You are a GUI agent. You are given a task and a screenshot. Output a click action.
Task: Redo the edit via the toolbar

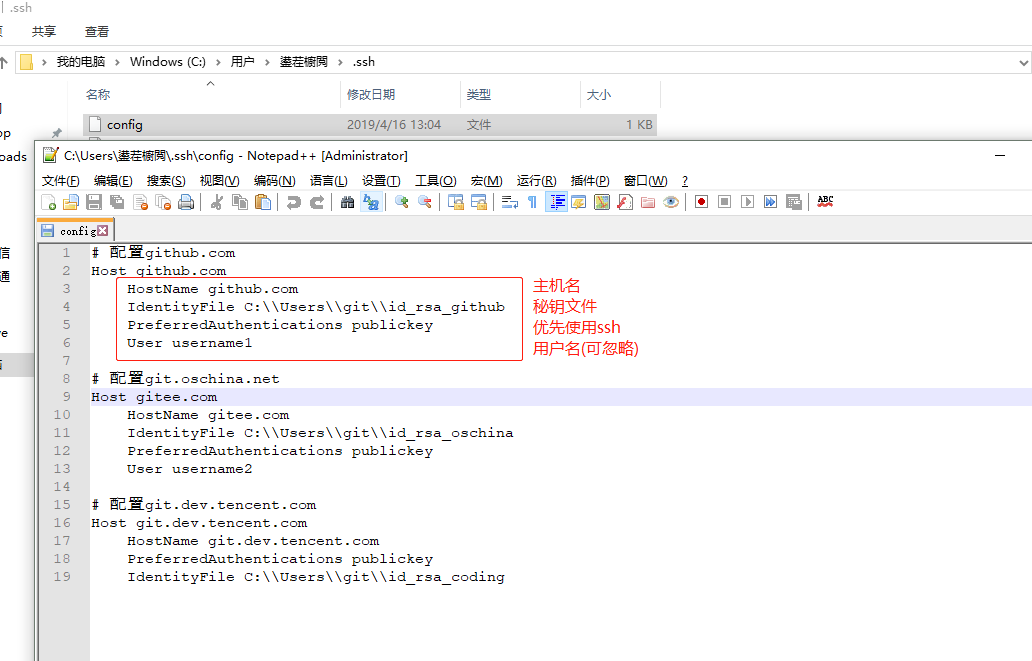317,202
